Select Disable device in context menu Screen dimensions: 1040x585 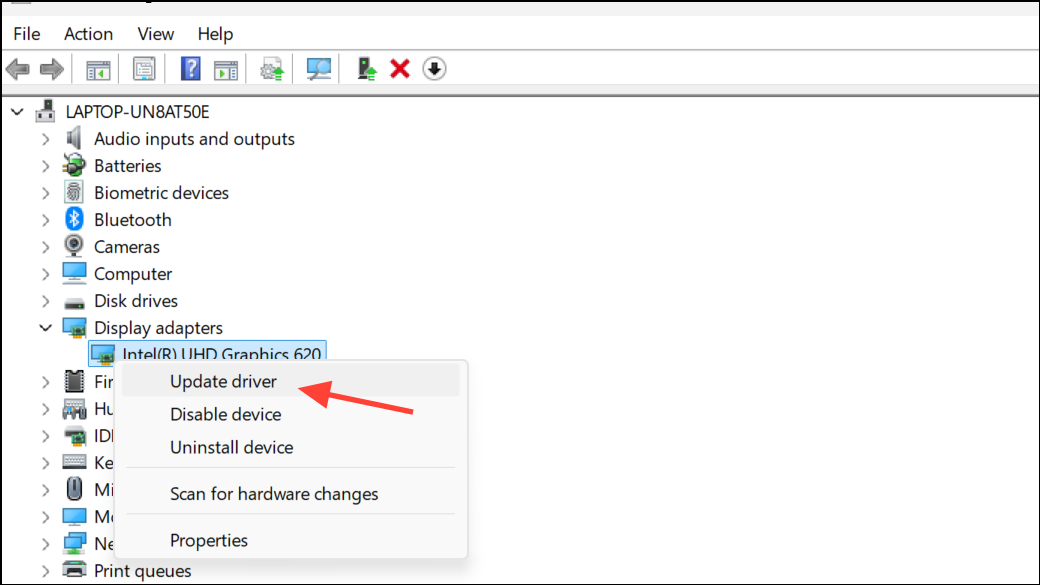coord(225,414)
